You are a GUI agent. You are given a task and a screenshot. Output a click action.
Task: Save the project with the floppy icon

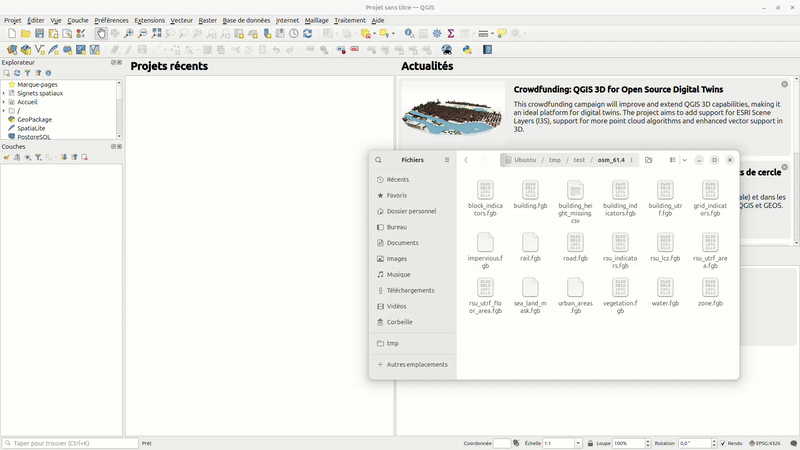coord(39,34)
